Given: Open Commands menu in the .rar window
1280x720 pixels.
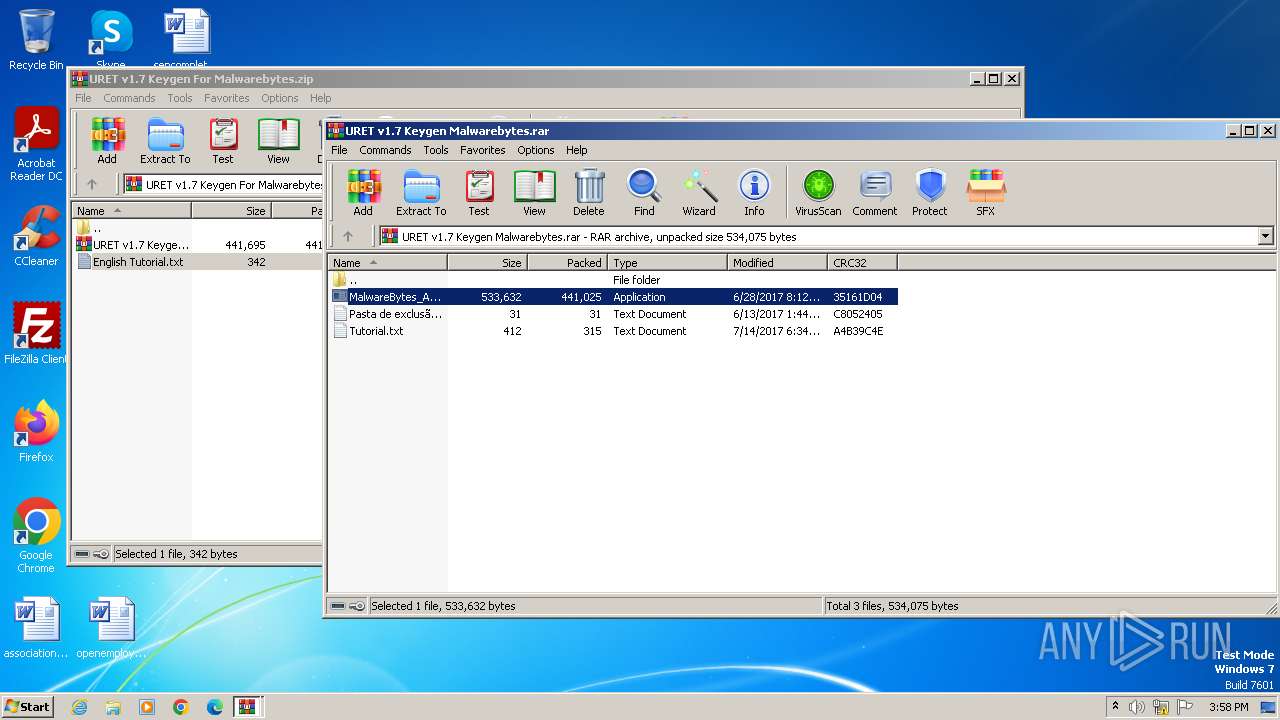Looking at the screenshot, I should [385, 150].
